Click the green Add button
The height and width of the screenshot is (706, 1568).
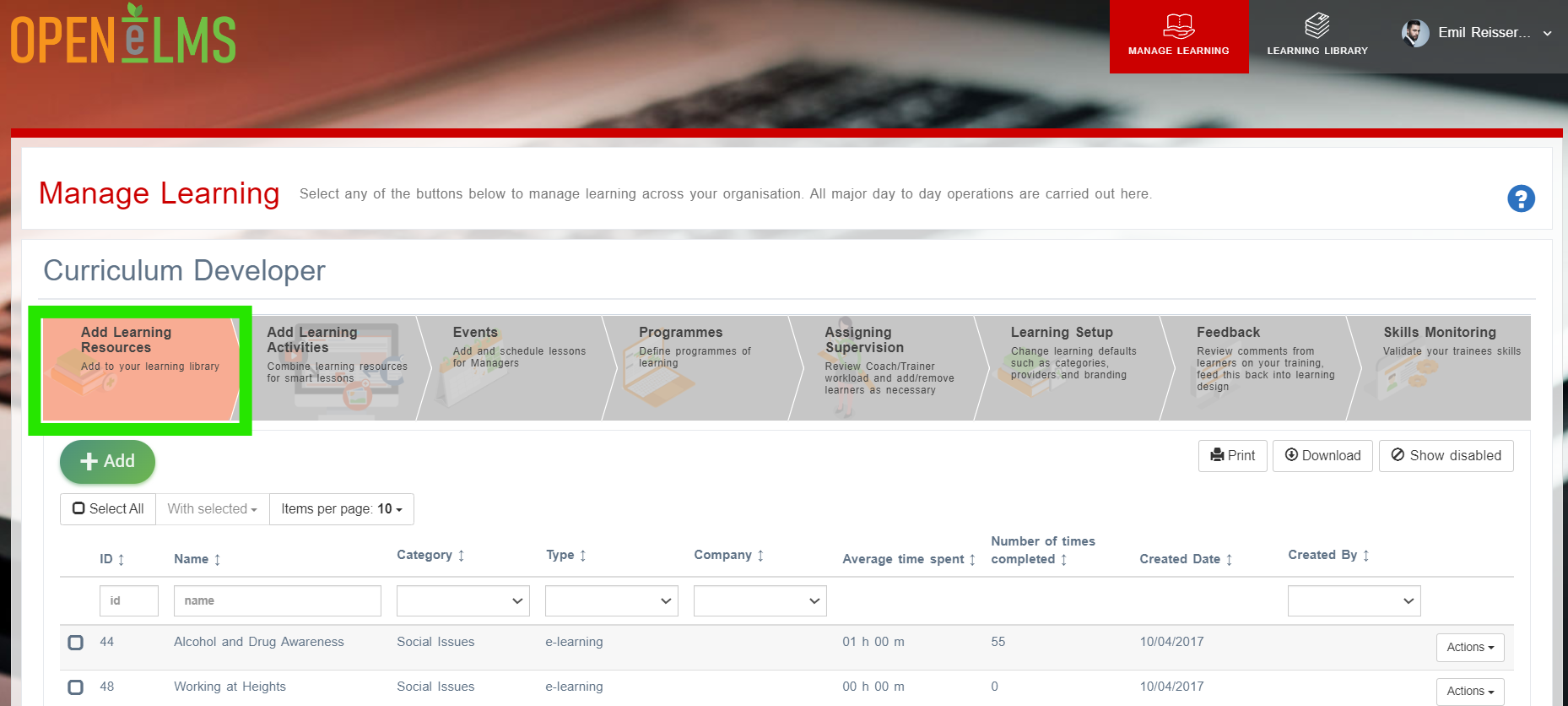[x=107, y=462]
